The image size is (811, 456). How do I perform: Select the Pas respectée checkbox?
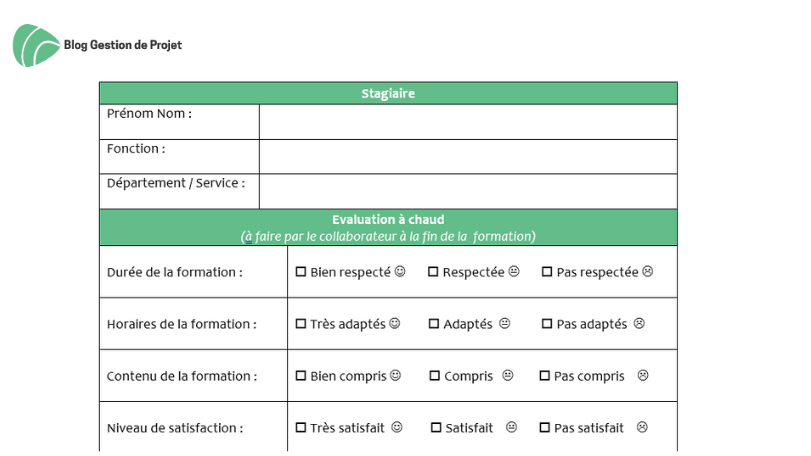click(547, 271)
